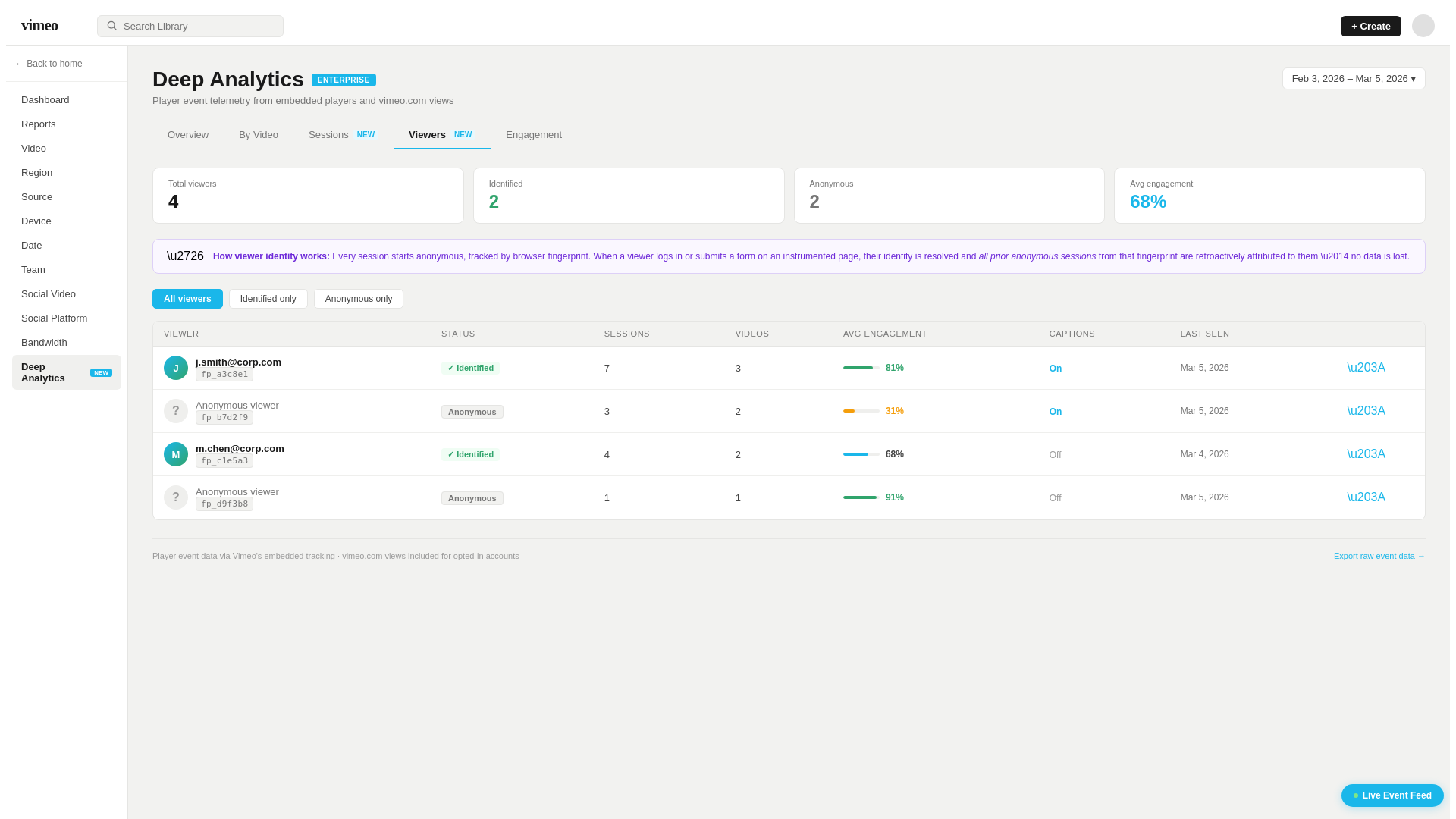Click question mark avatar for fp_d9f3b8
This screenshot has width=1456, height=819.
coord(176,497)
